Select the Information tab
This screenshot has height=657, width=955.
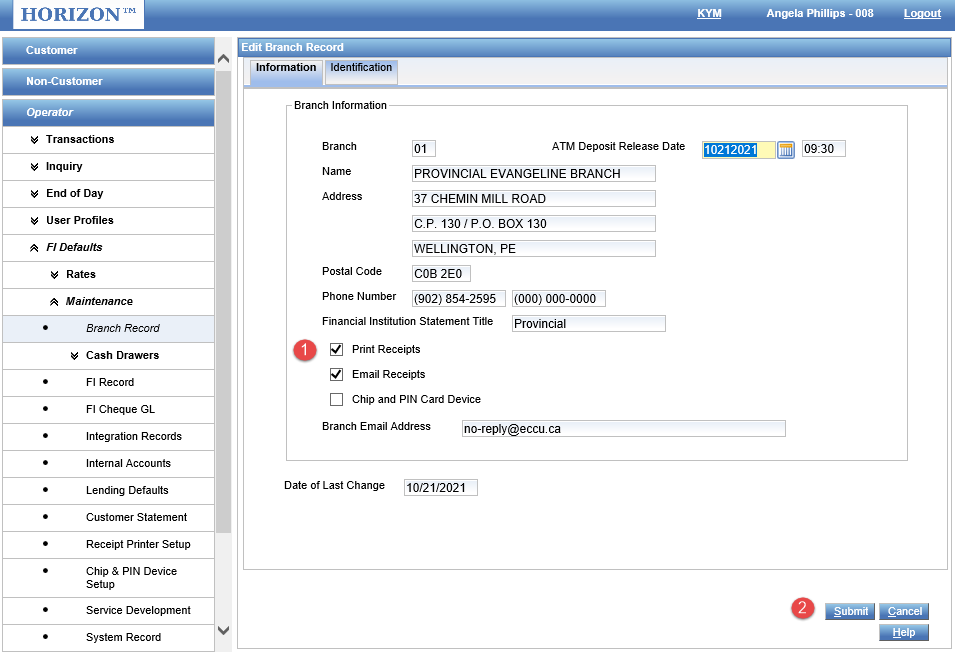pos(286,68)
